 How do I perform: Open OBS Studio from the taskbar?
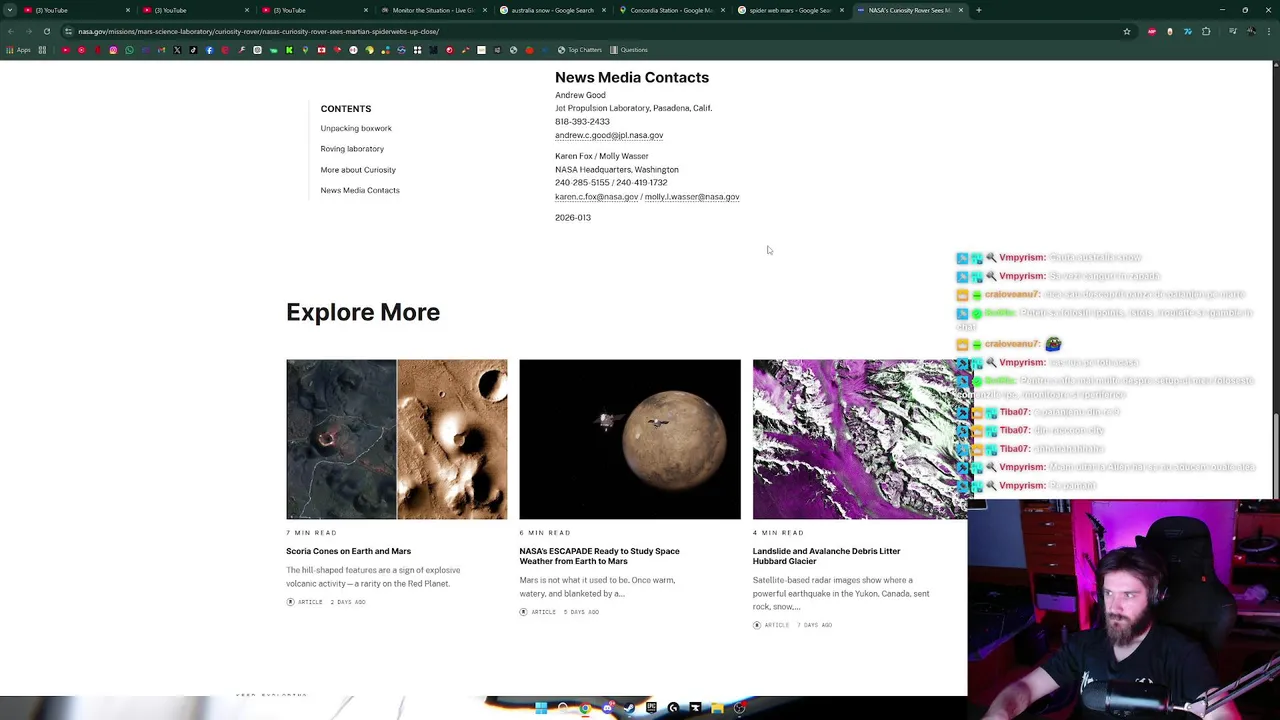[739, 708]
